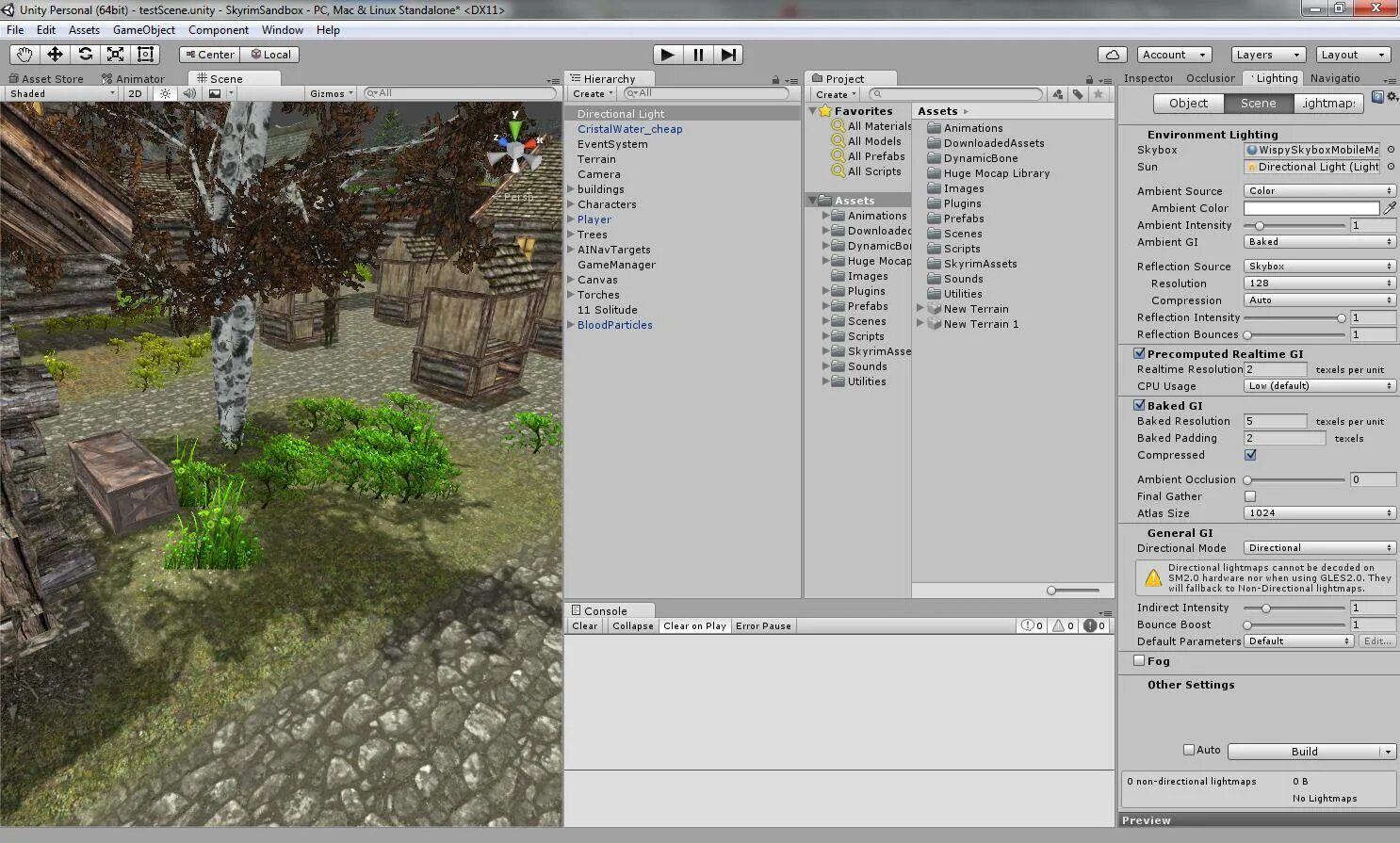Open Sun light object picker
The image size is (1400, 843).
click(1391, 167)
